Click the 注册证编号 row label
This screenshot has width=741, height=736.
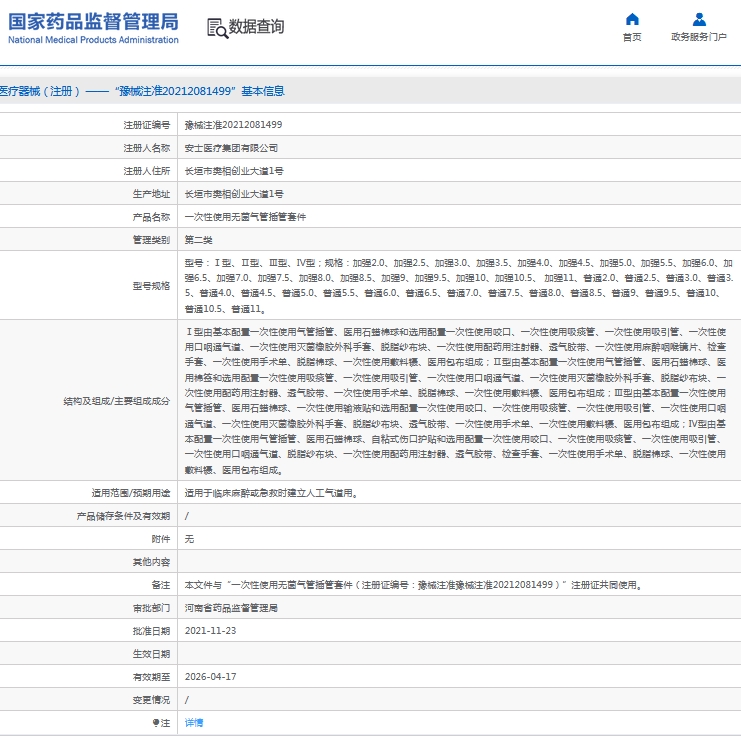(146, 125)
